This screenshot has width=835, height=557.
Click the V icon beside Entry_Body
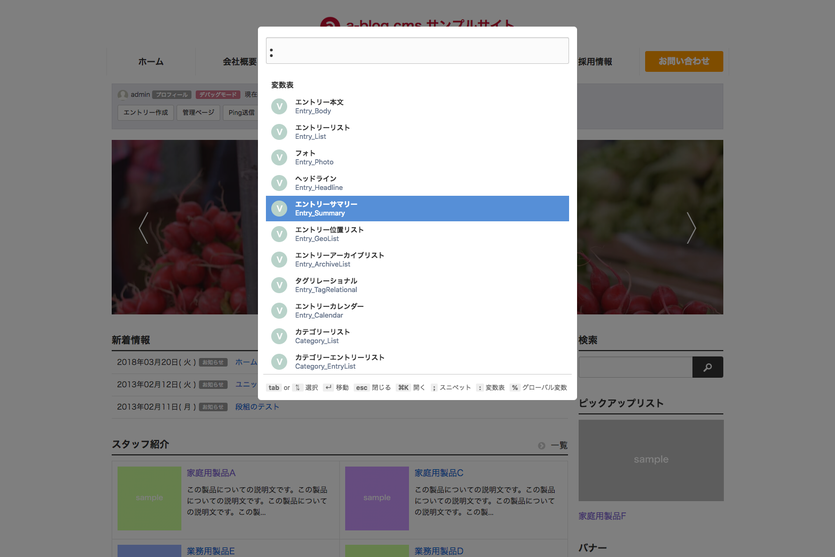[x=279, y=107]
